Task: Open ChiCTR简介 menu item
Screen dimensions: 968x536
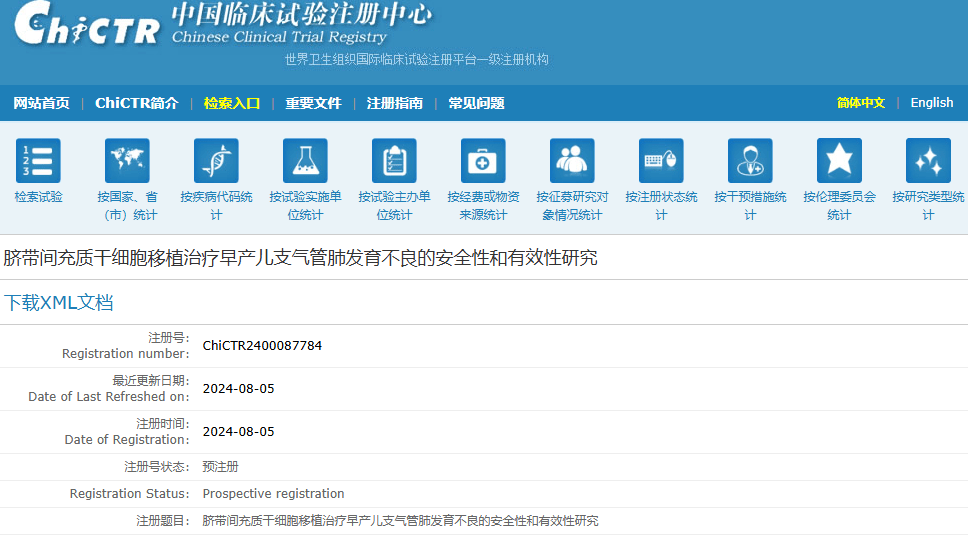Action: click(136, 103)
